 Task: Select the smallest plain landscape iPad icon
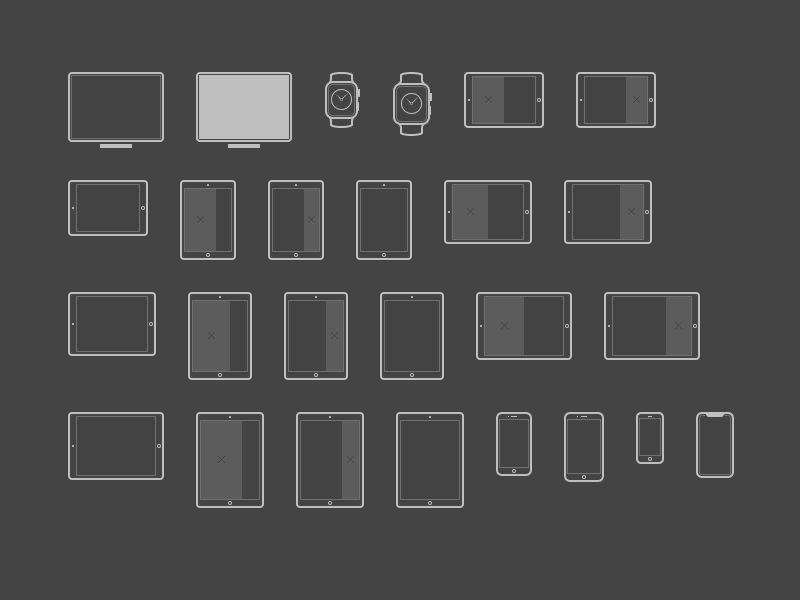(108, 208)
